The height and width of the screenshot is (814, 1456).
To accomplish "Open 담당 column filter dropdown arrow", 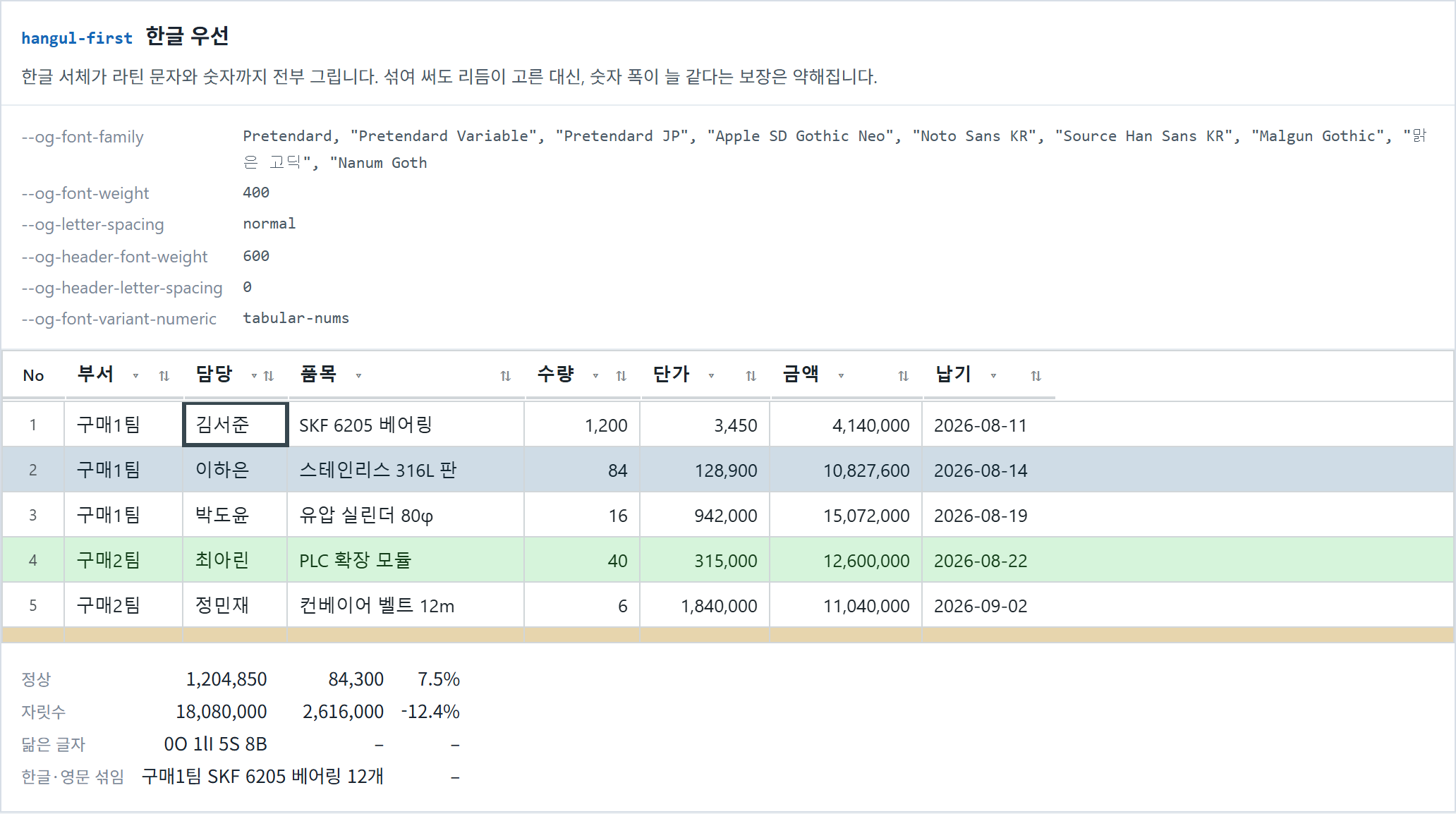I will coord(254,376).
